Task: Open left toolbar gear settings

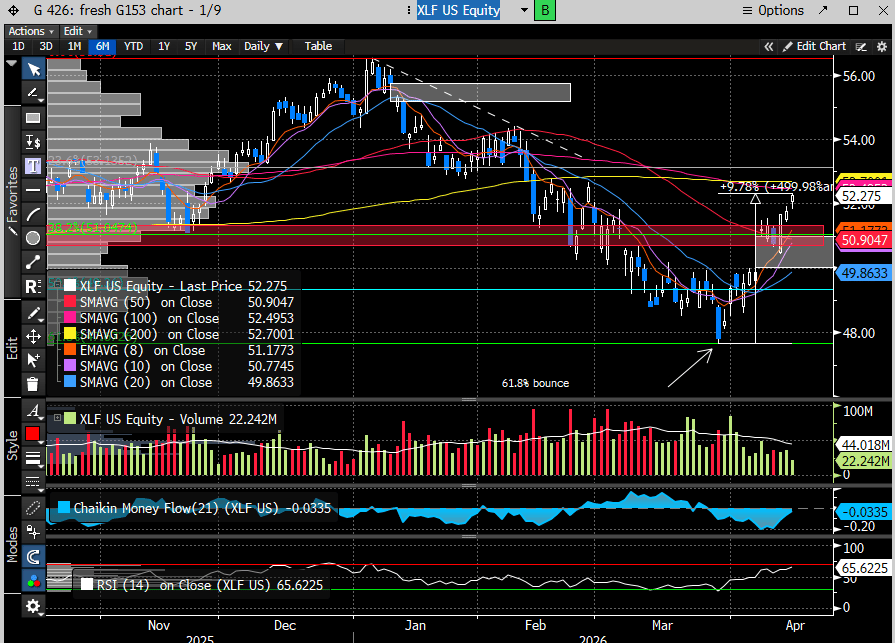Action: tap(34, 606)
